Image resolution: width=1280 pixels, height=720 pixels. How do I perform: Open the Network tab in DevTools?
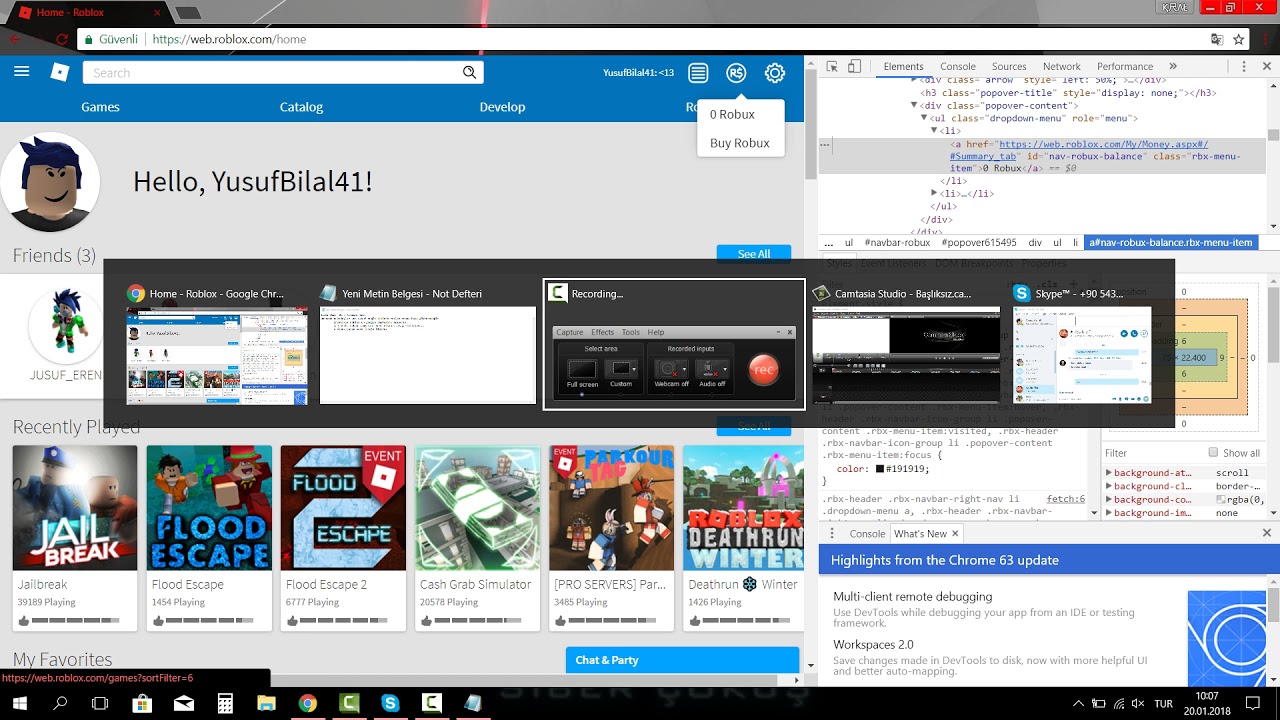pos(1062,66)
